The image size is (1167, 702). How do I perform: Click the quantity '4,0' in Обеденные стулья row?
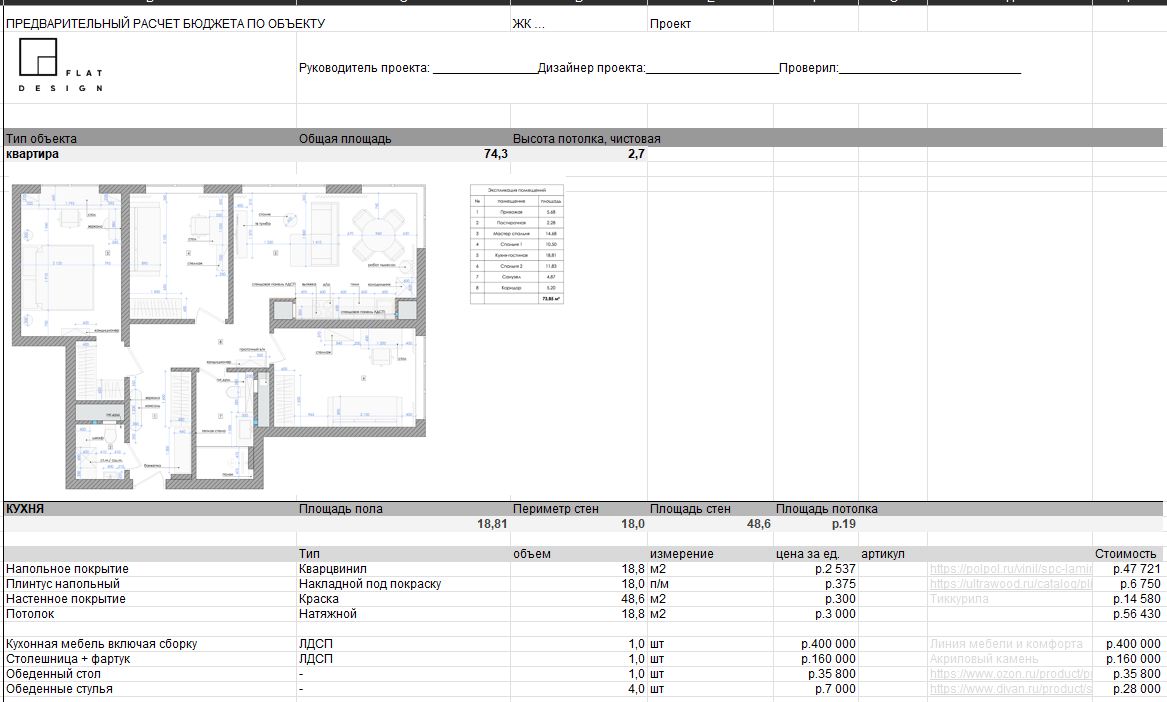click(x=636, y=689)
